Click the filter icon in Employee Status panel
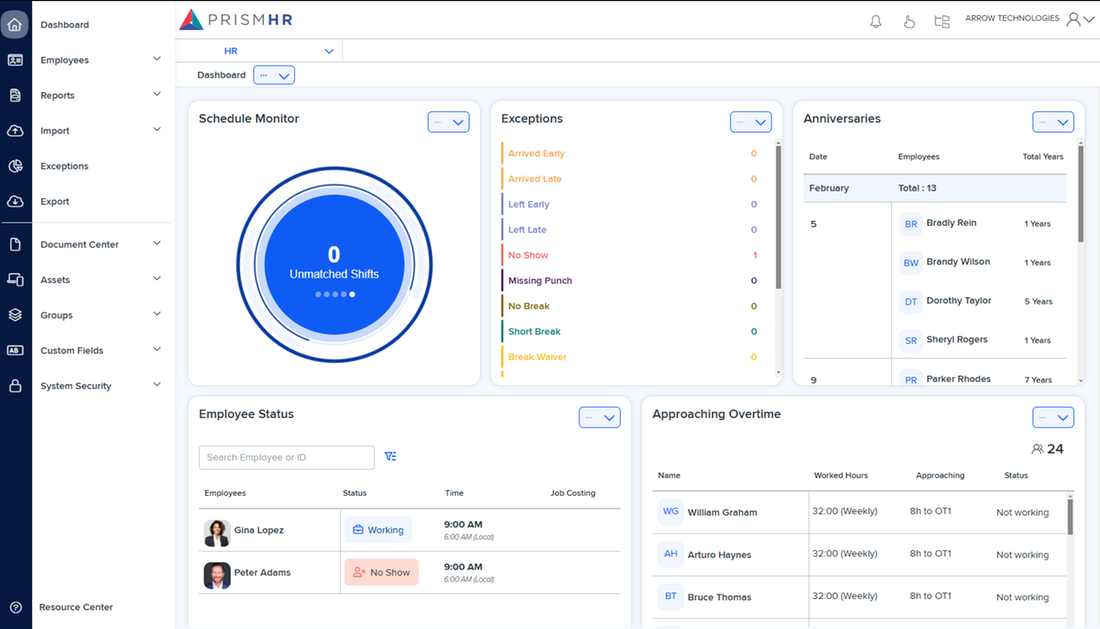The height and width of the screenshot is (629, 1100). click(x=390, y=456)
